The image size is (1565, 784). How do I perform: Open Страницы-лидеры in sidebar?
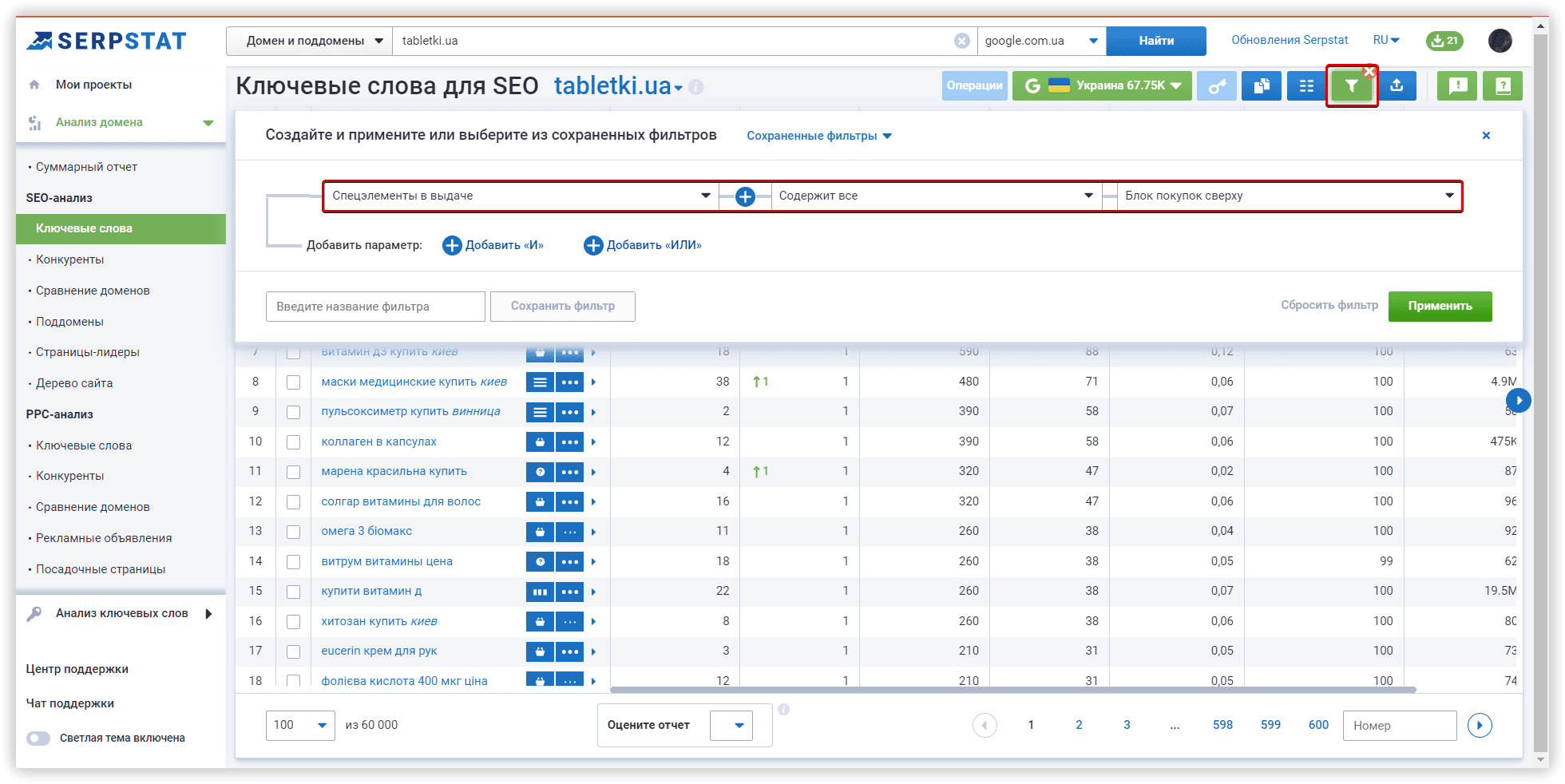click(x=87, y=352)
